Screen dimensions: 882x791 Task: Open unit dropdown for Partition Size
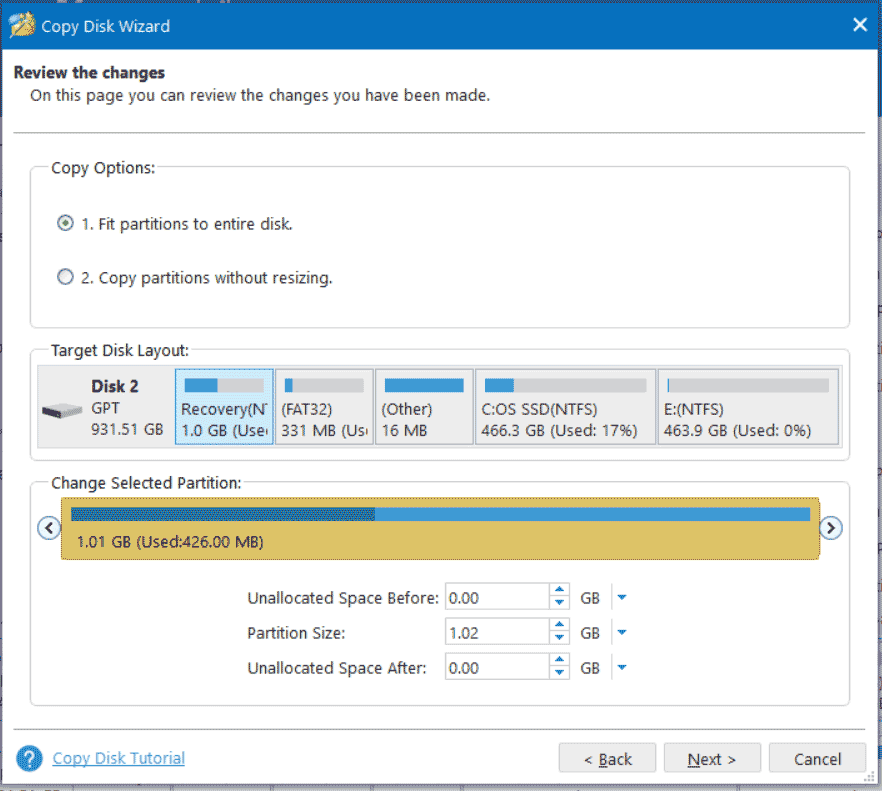(622, 632)
